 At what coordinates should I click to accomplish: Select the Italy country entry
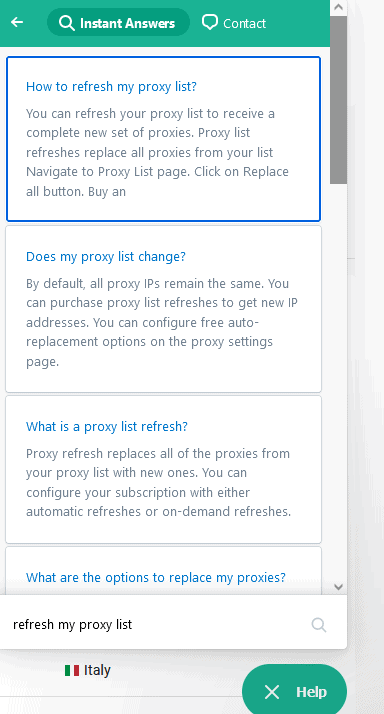click(x=87, y=670)
